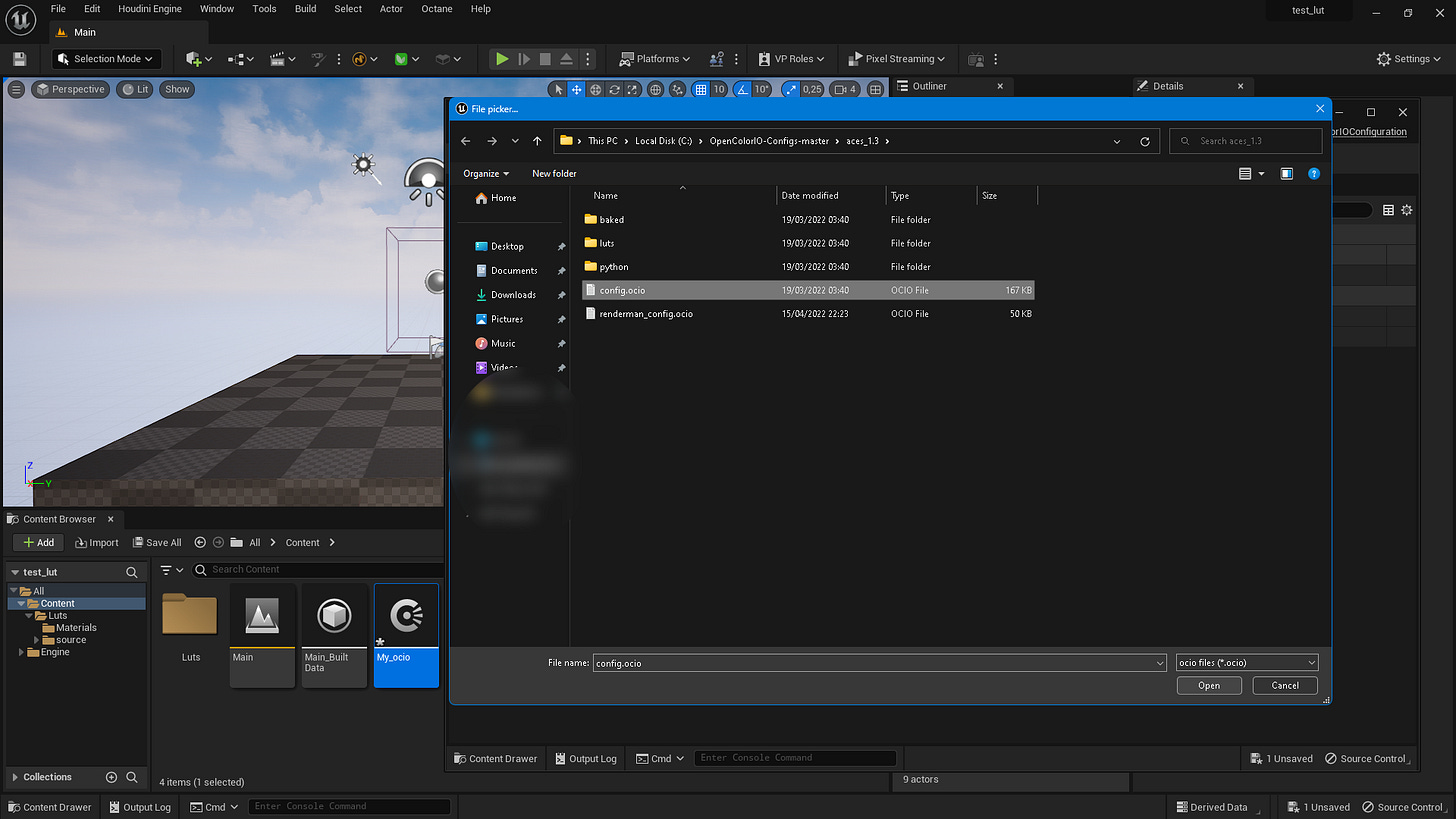
Task: Open the editor Settings menu
Action: click(x=1409, y=59)
